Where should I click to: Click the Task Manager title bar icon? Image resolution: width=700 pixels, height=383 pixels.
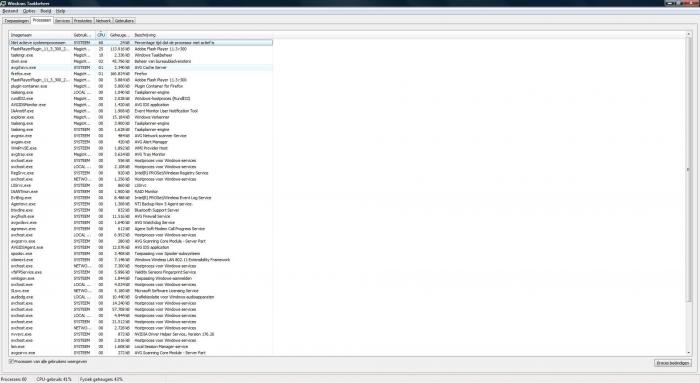[3, 3]
